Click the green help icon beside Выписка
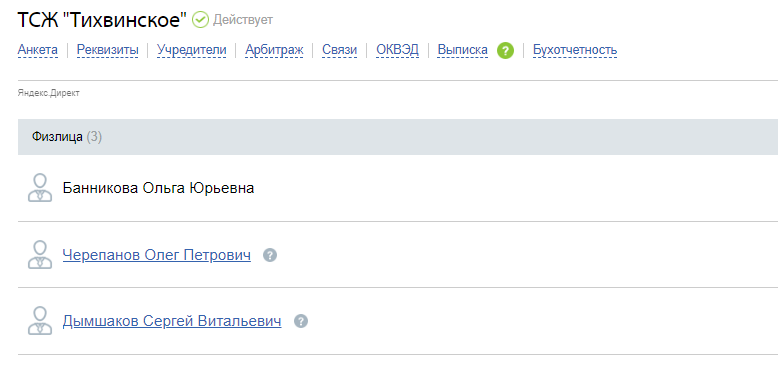Screen dimensions: 778x373 (x=505, y=50)
